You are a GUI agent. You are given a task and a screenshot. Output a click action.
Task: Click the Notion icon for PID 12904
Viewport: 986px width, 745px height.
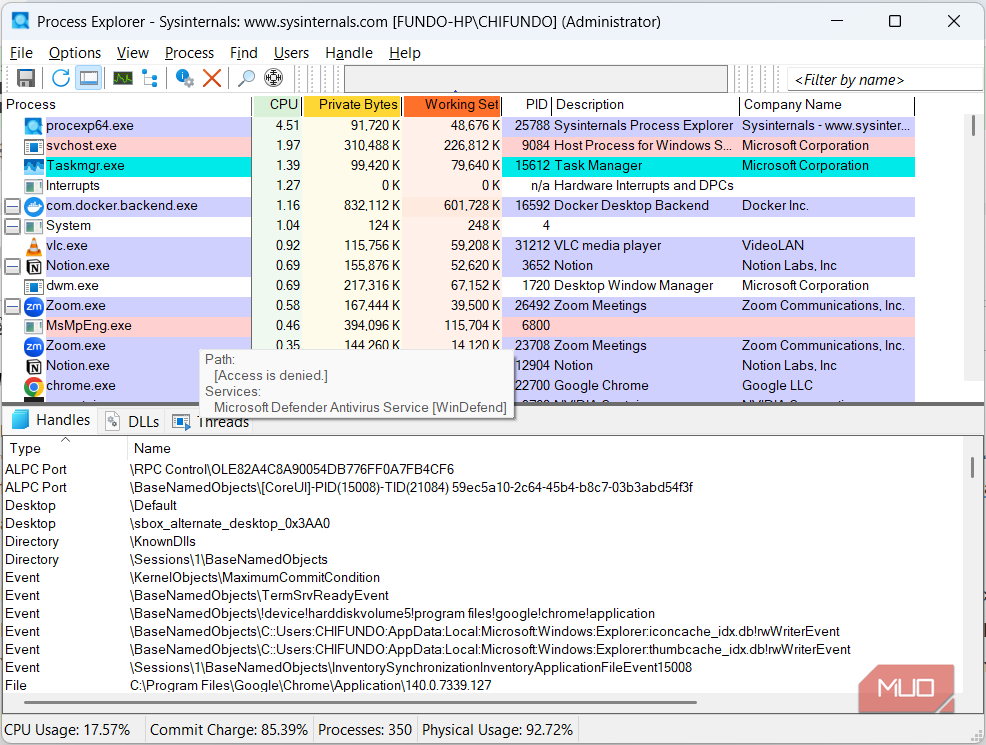(33, 367)
